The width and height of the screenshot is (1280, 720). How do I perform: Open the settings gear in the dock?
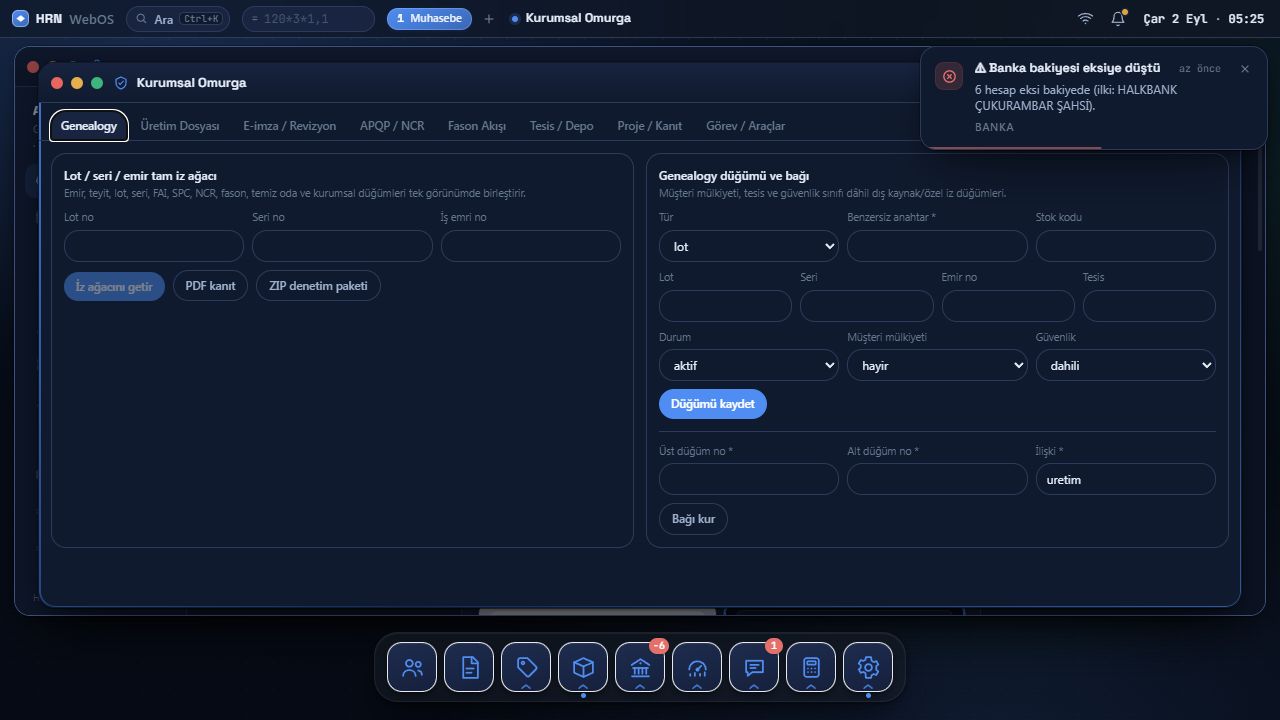tap(868, 667)
